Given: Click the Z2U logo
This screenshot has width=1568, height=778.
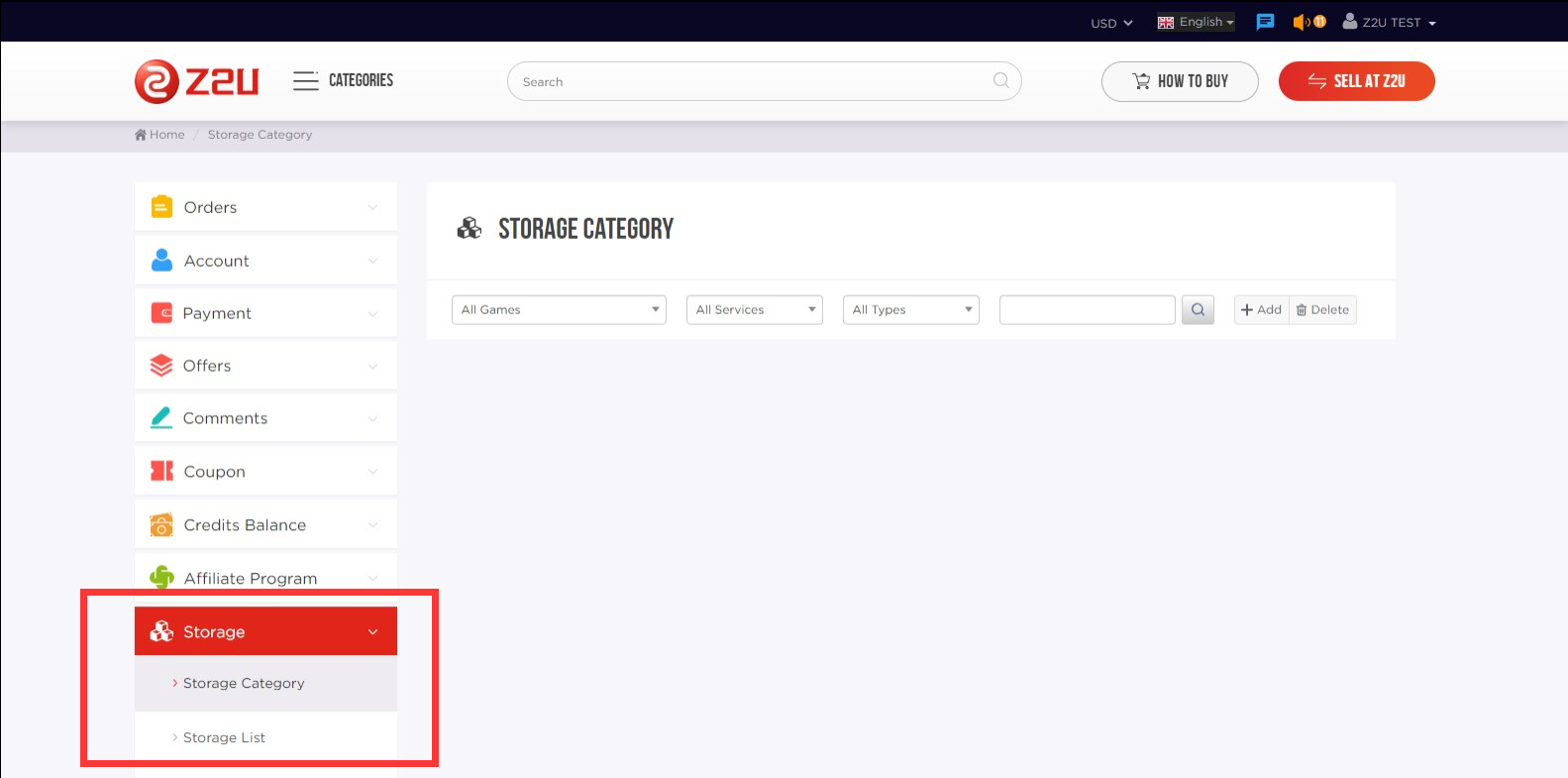Looking at the screenshot, I should tap(196, 81).
